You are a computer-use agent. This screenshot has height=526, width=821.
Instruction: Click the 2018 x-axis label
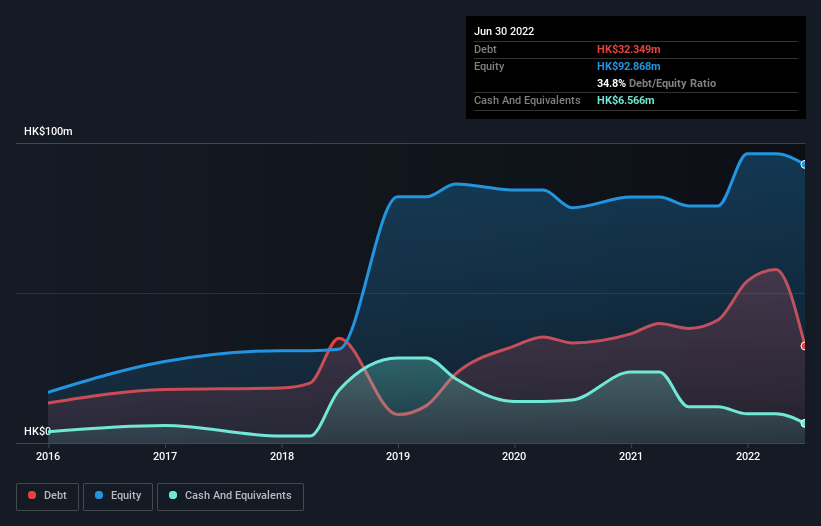[282, 456]
